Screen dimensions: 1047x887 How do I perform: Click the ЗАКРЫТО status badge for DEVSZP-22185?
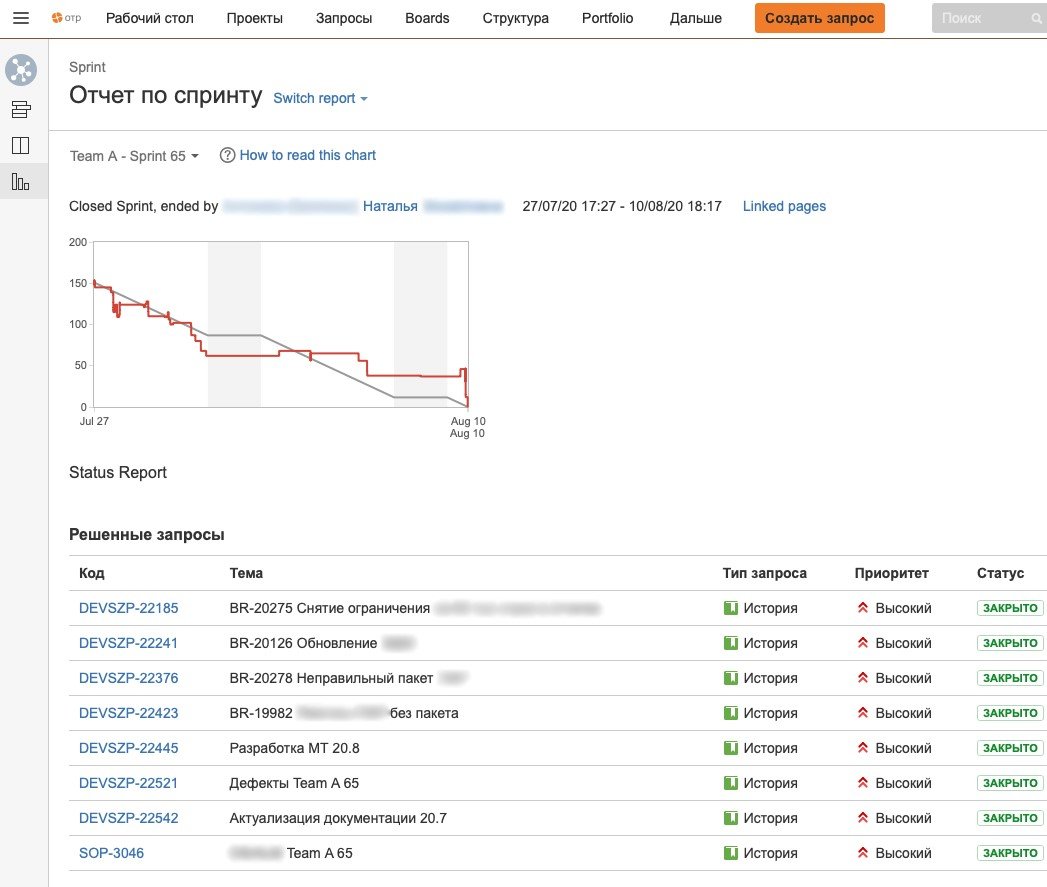click(1010, 608)
